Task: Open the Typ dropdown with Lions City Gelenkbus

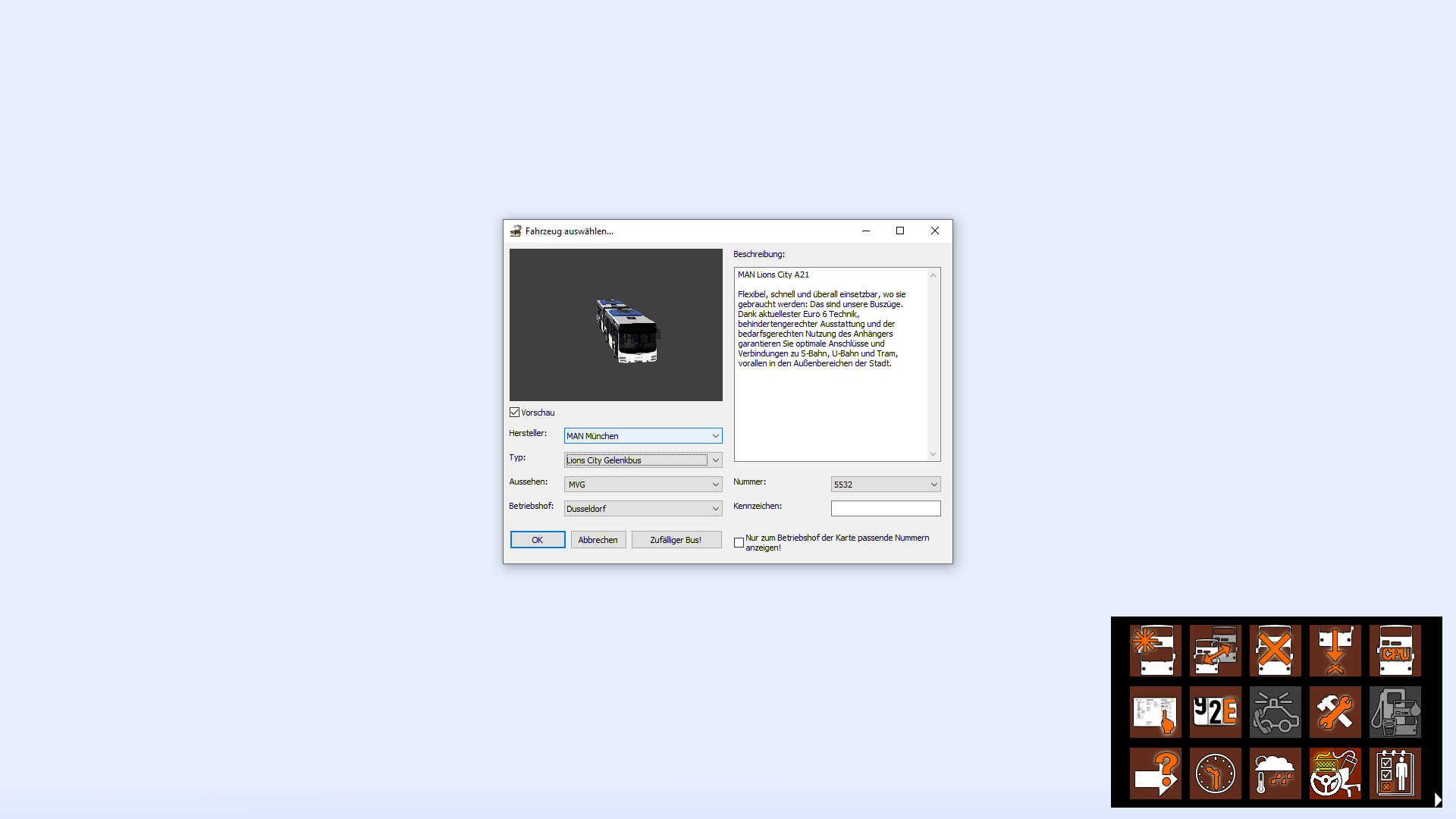Action: tap(643, 460)
